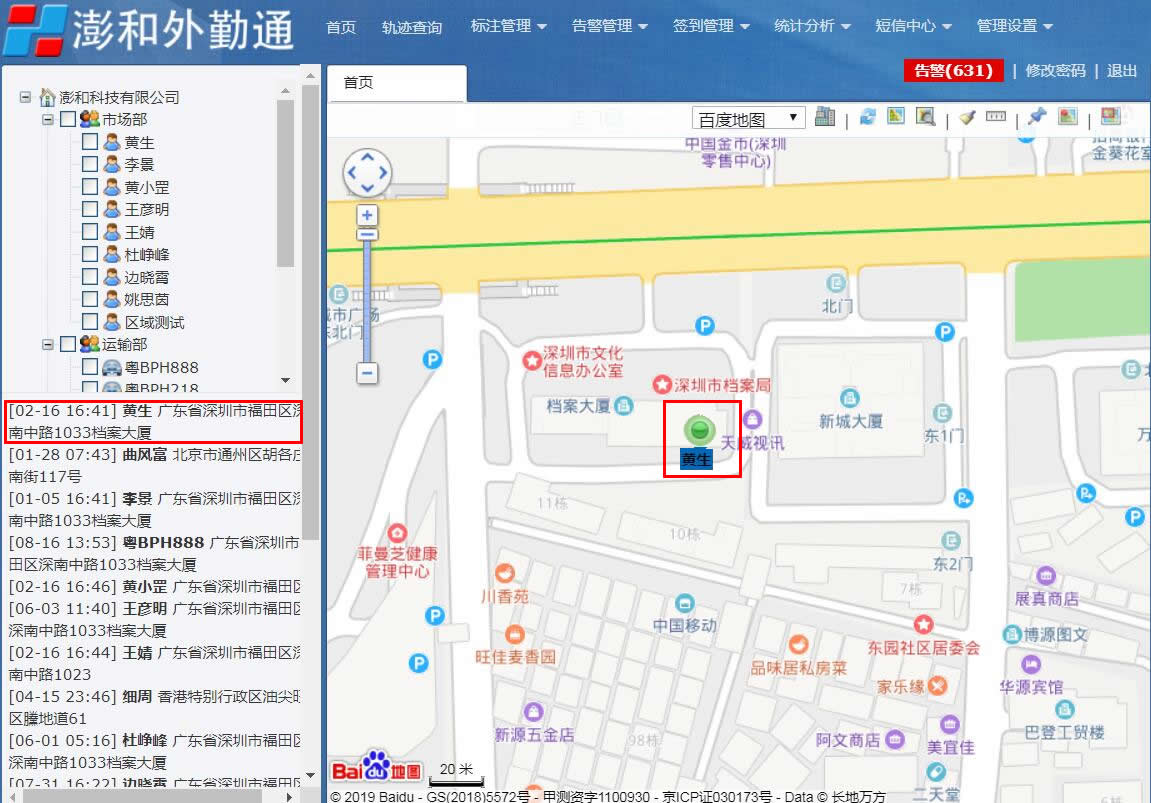Image resolution: width=1151 pixels, height=803 pixels.
Task: Click the up arrow on map pan control
Action: click(367, 157)
